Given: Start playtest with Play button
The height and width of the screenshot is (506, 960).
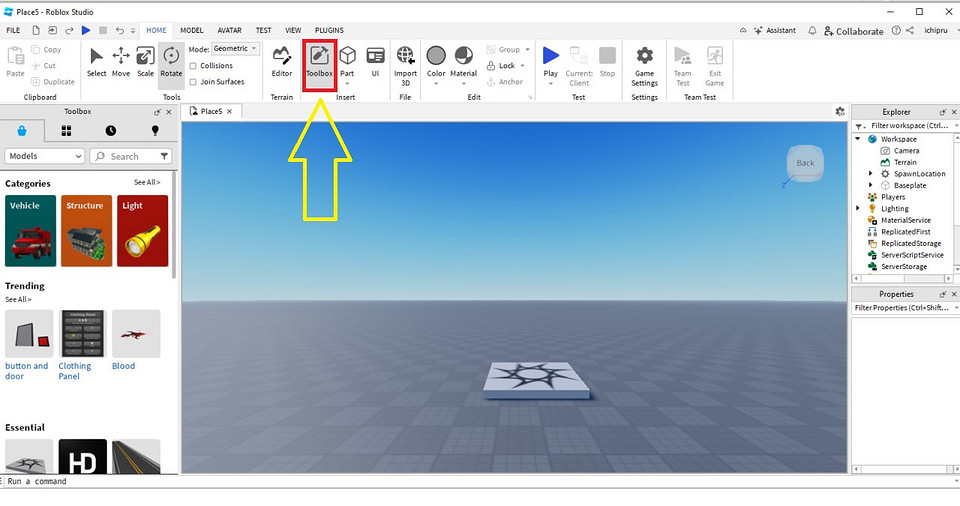Looking at the screenshot, I should (550, 61).
